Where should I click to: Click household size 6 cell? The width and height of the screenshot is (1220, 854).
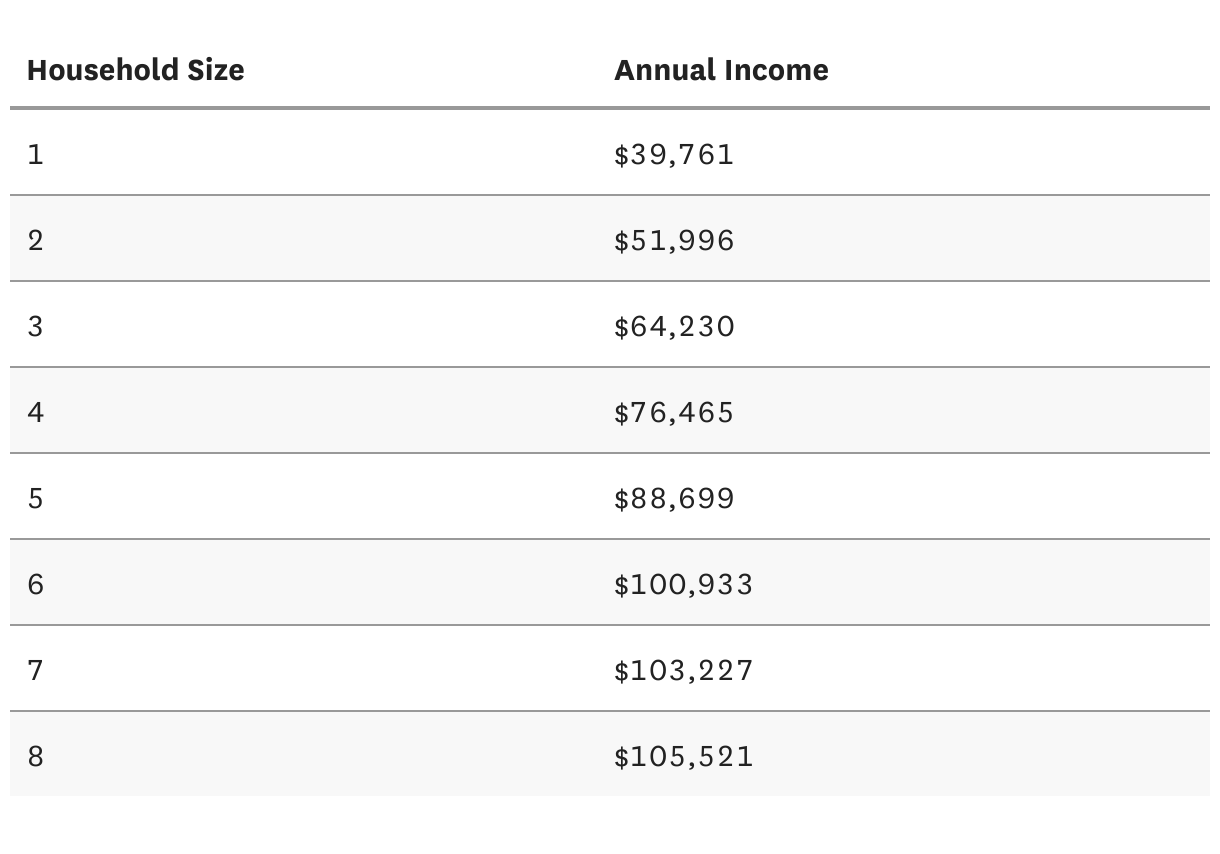[x=36, y=584]
